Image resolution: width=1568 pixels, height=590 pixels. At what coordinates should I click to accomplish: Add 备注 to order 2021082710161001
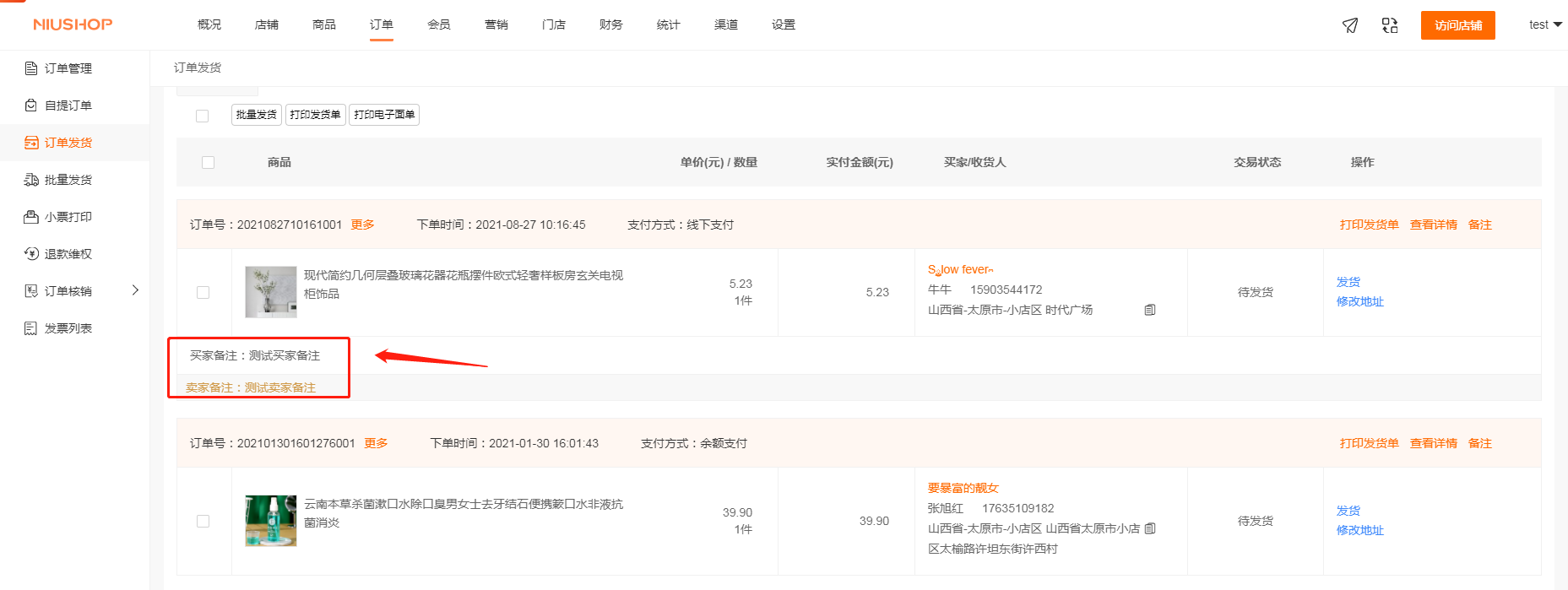[1480, 225]
